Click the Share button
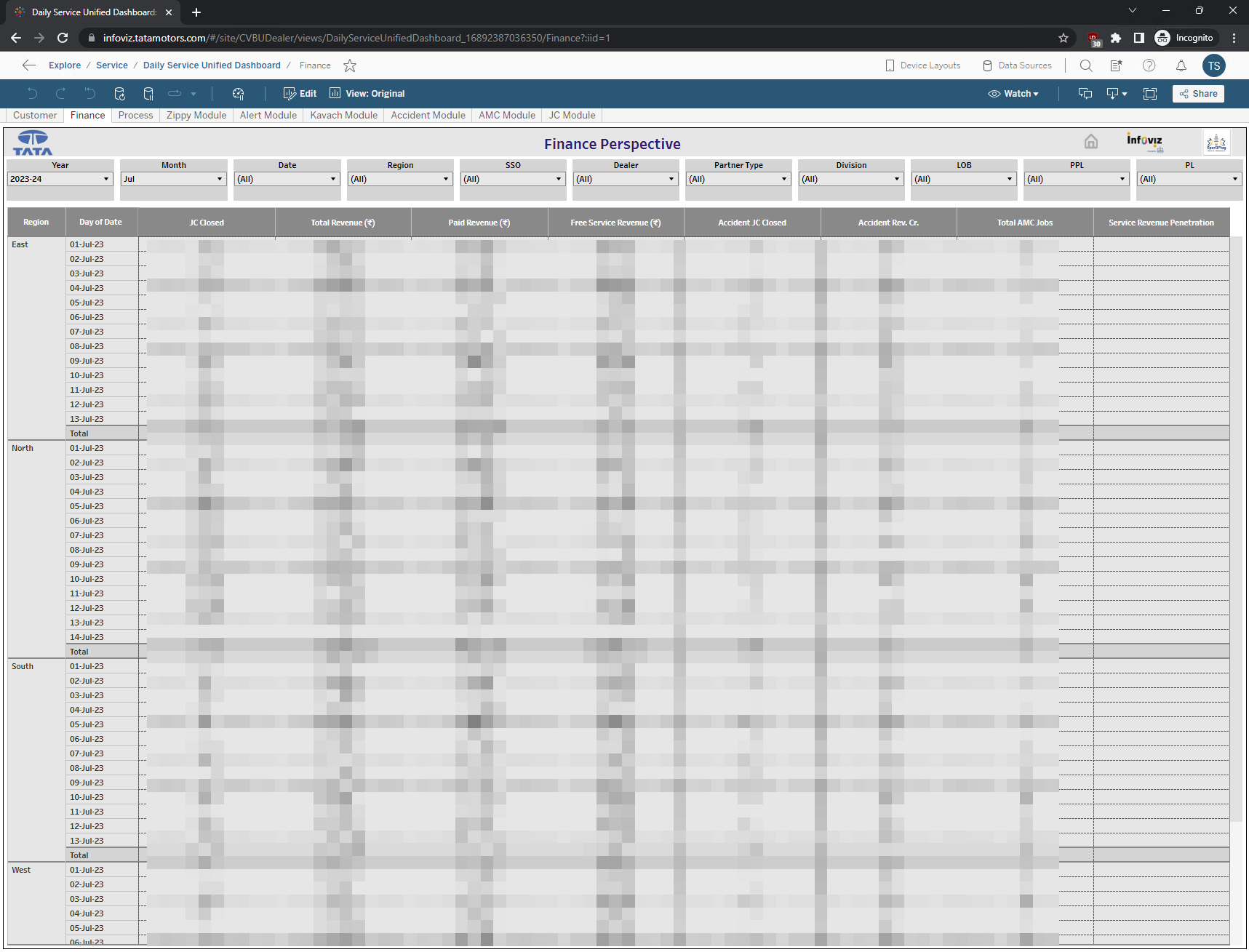The height and width of the screenshot is (952, 1249). [1198, 94]
